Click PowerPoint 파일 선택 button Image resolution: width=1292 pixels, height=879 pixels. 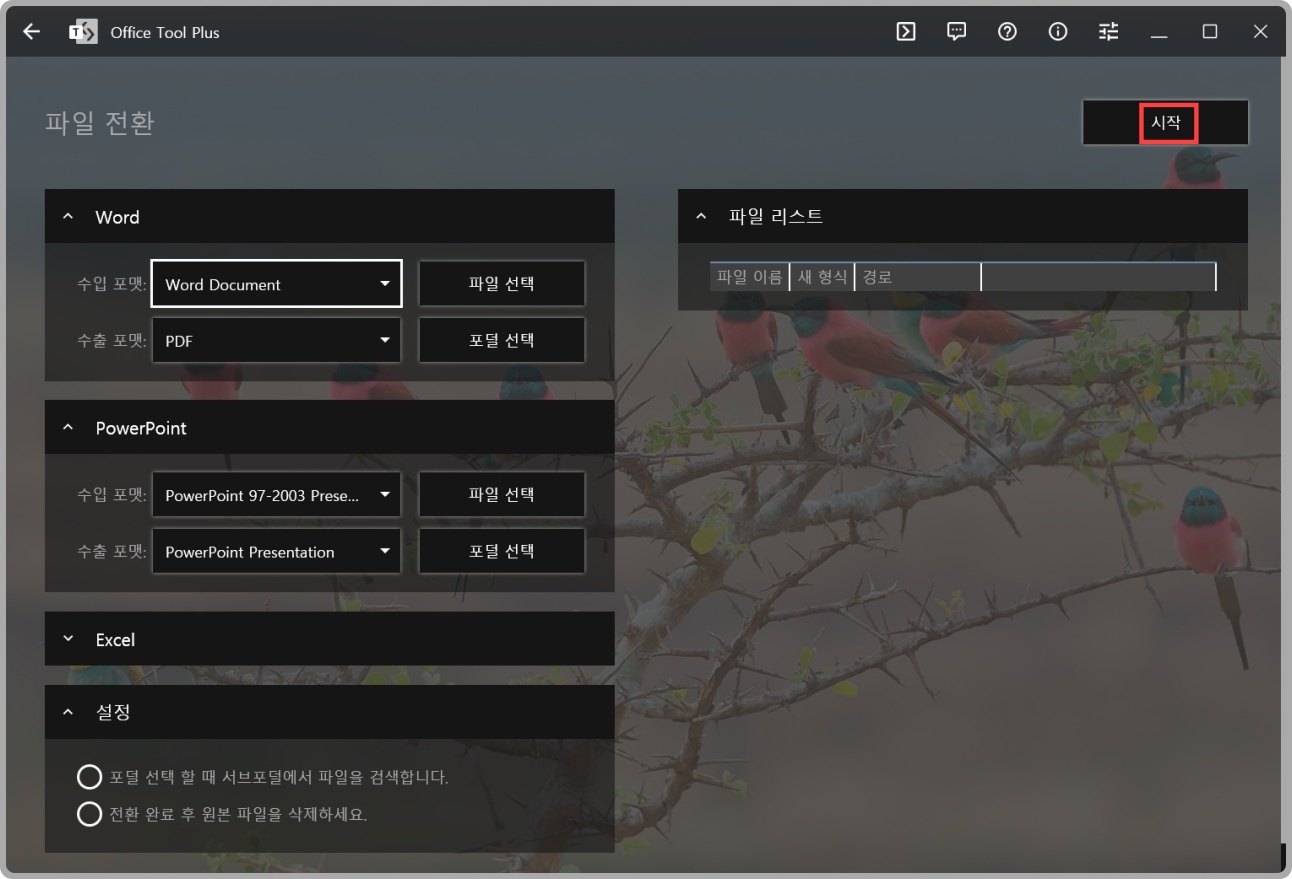click(502, 495)
